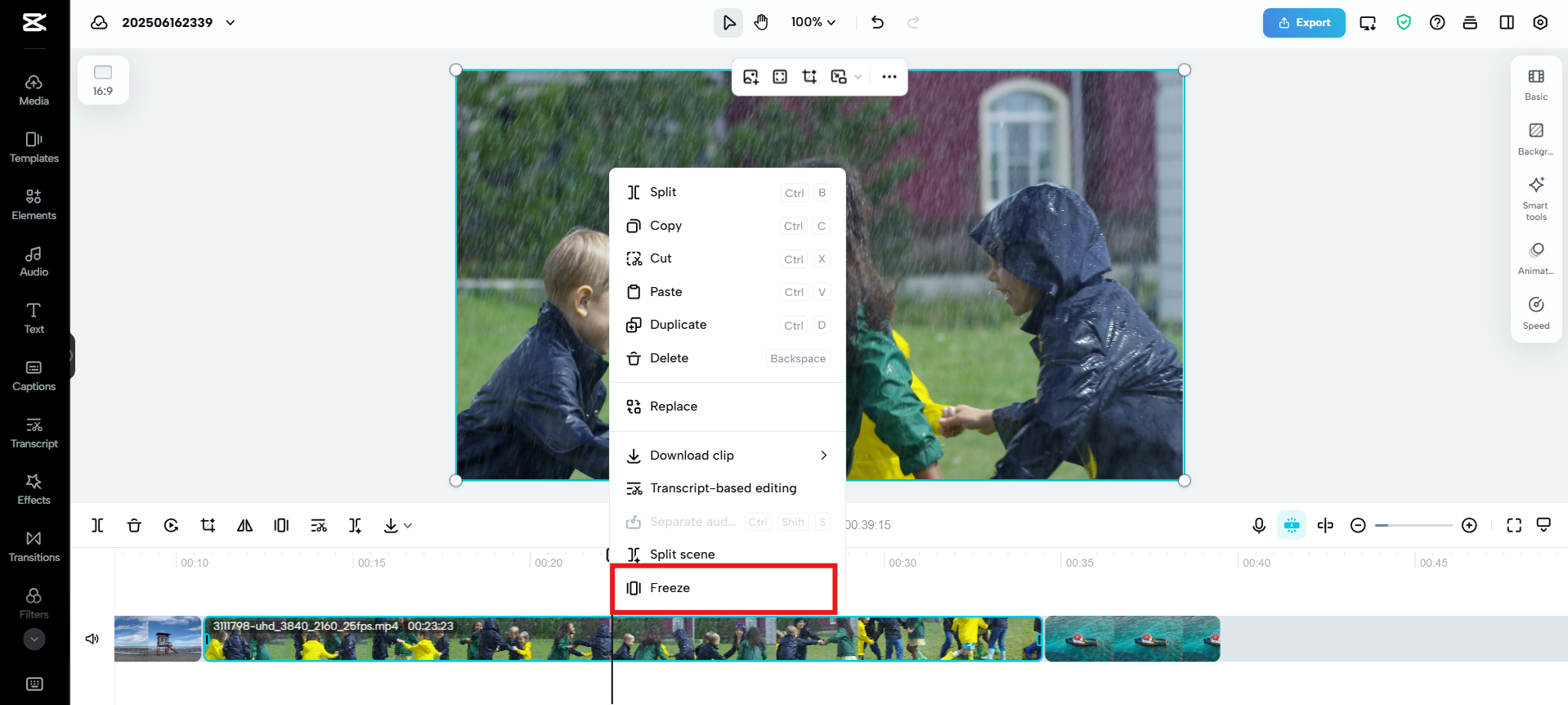Expand the left side panel handle
This screenshot has height=705, width=1568.
click(72, 356)
